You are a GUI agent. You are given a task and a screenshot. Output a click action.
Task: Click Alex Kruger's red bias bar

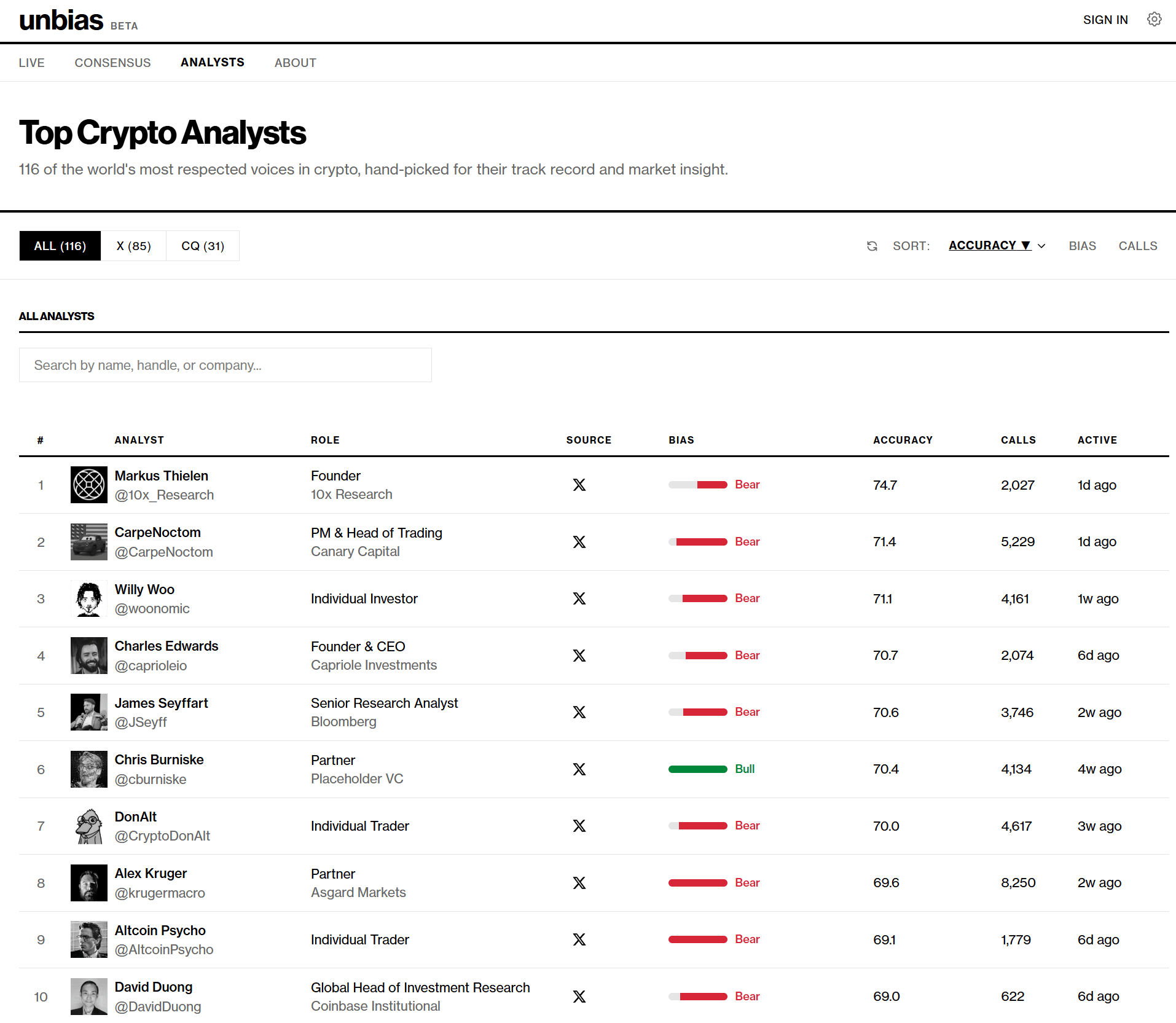pyautogui.click(x=698, y=883)
